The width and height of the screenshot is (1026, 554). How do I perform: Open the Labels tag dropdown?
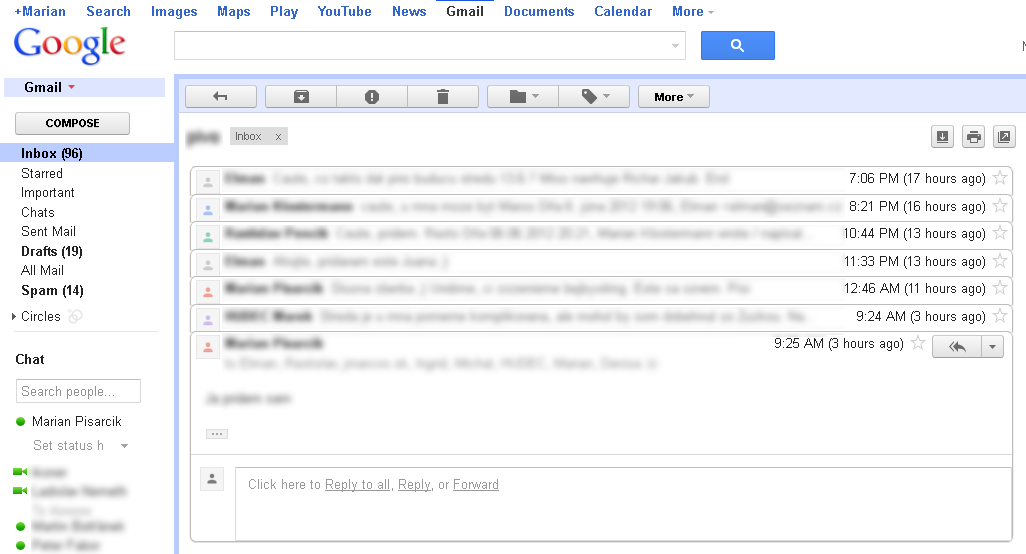(594, 97)
